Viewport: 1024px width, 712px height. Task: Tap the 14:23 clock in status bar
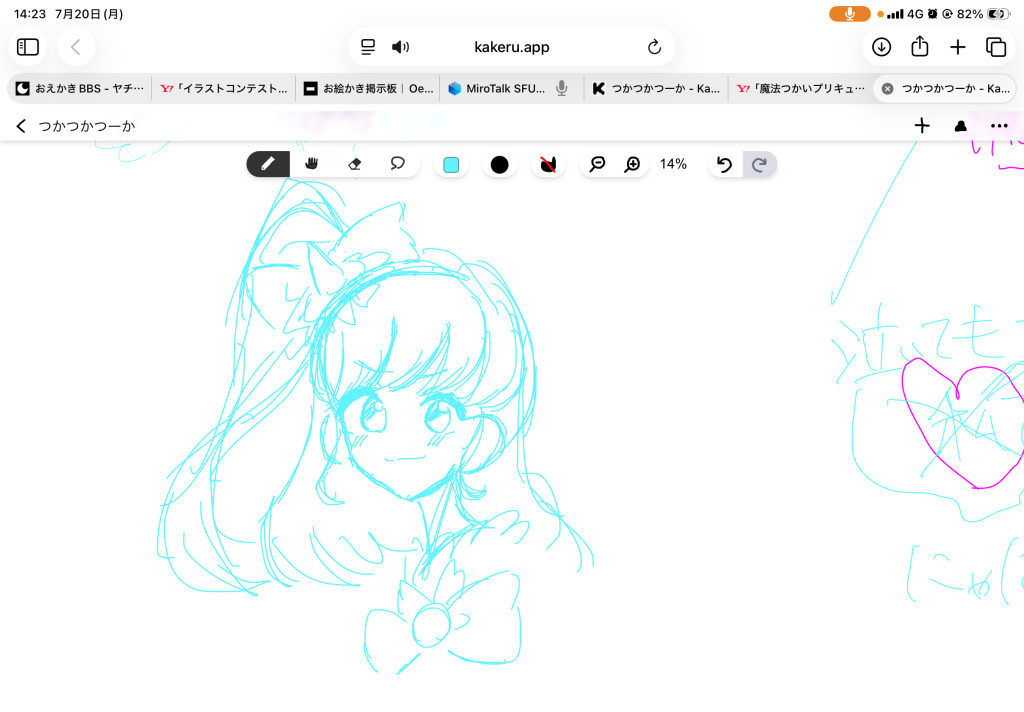tap(30, 14)
